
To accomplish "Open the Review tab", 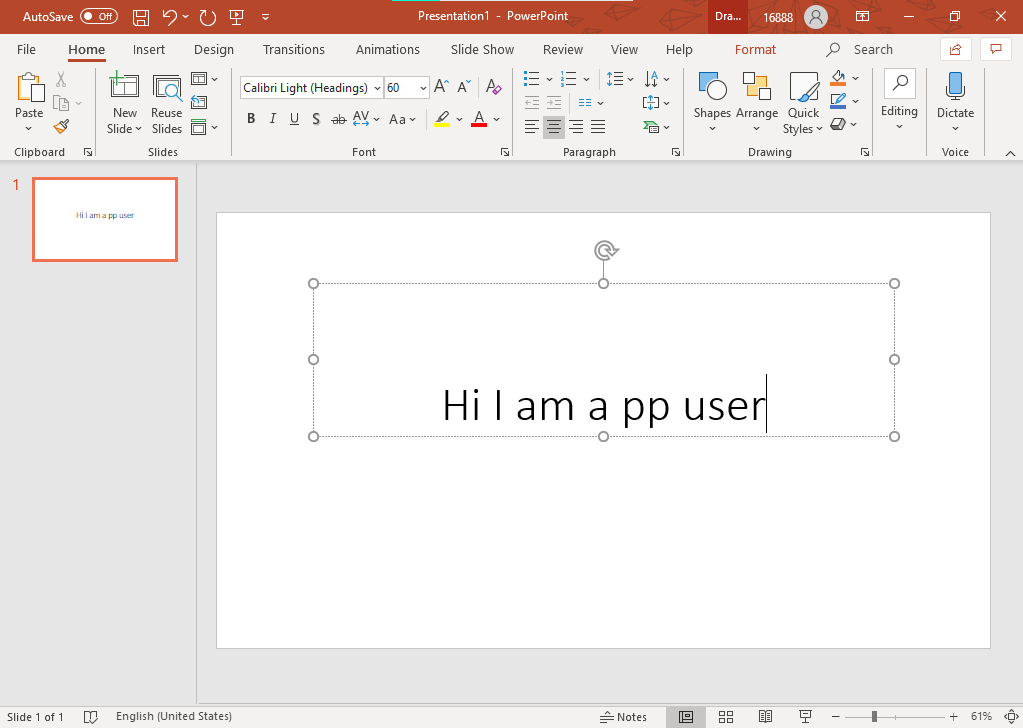I will pos(562,50).
